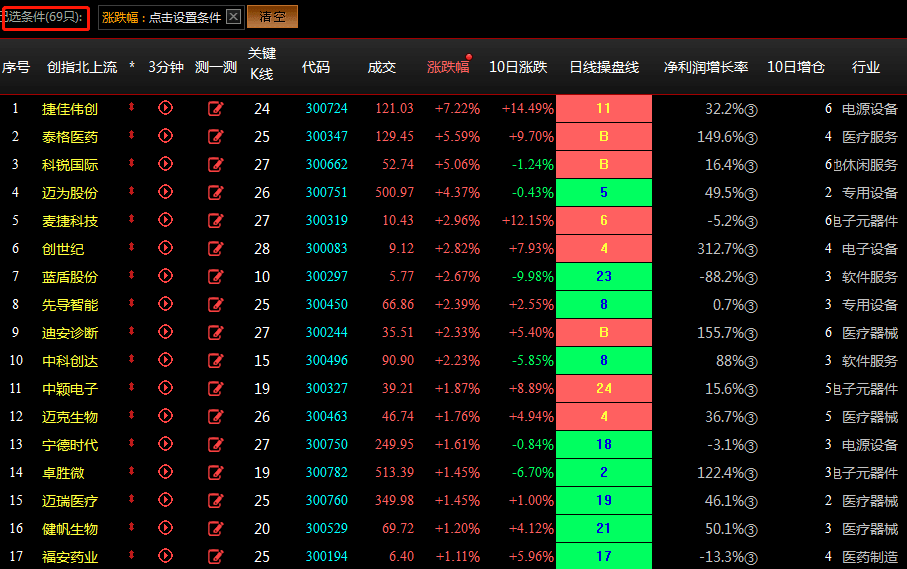Click the 行业 column header
907x569 pixels.
pyautogui.click(x=866, y=67)
